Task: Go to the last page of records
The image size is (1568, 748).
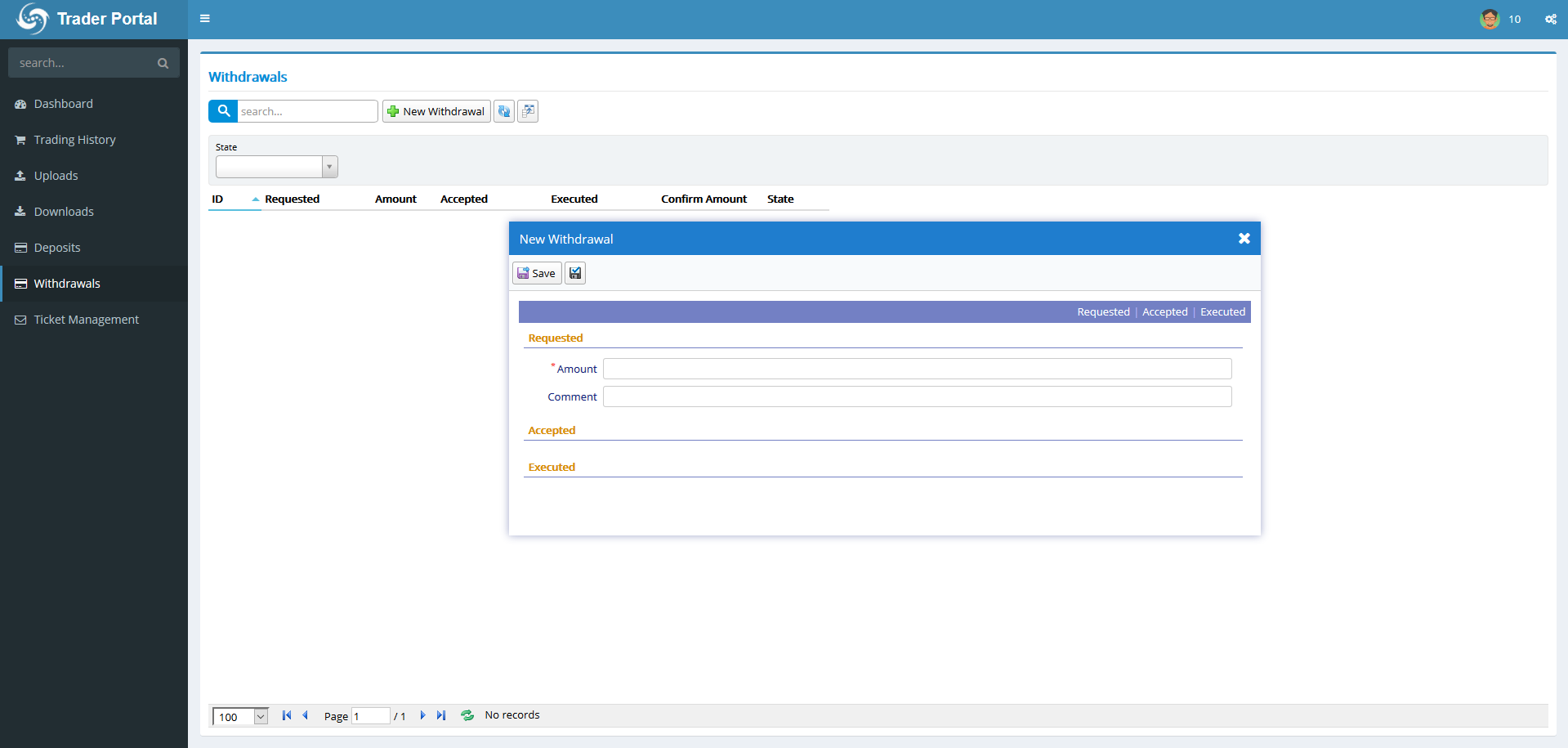Action: pos(441,715)
